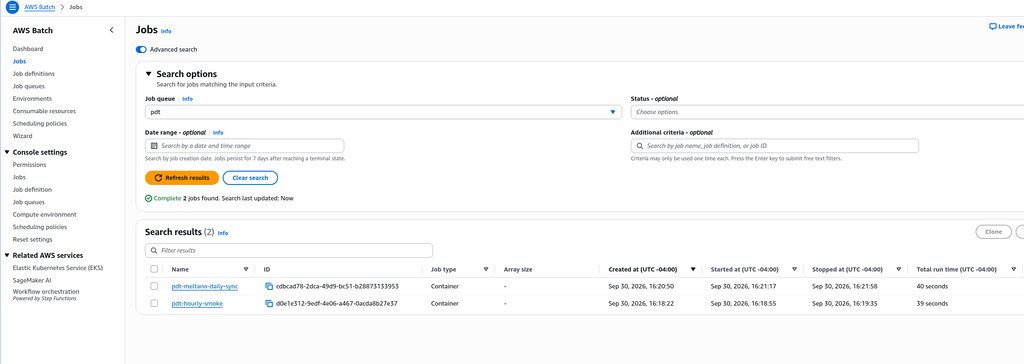This screenshot has width=1024, height=364.
Task: Open Info link beside Job queue label
Action: [x=187, y=99]
